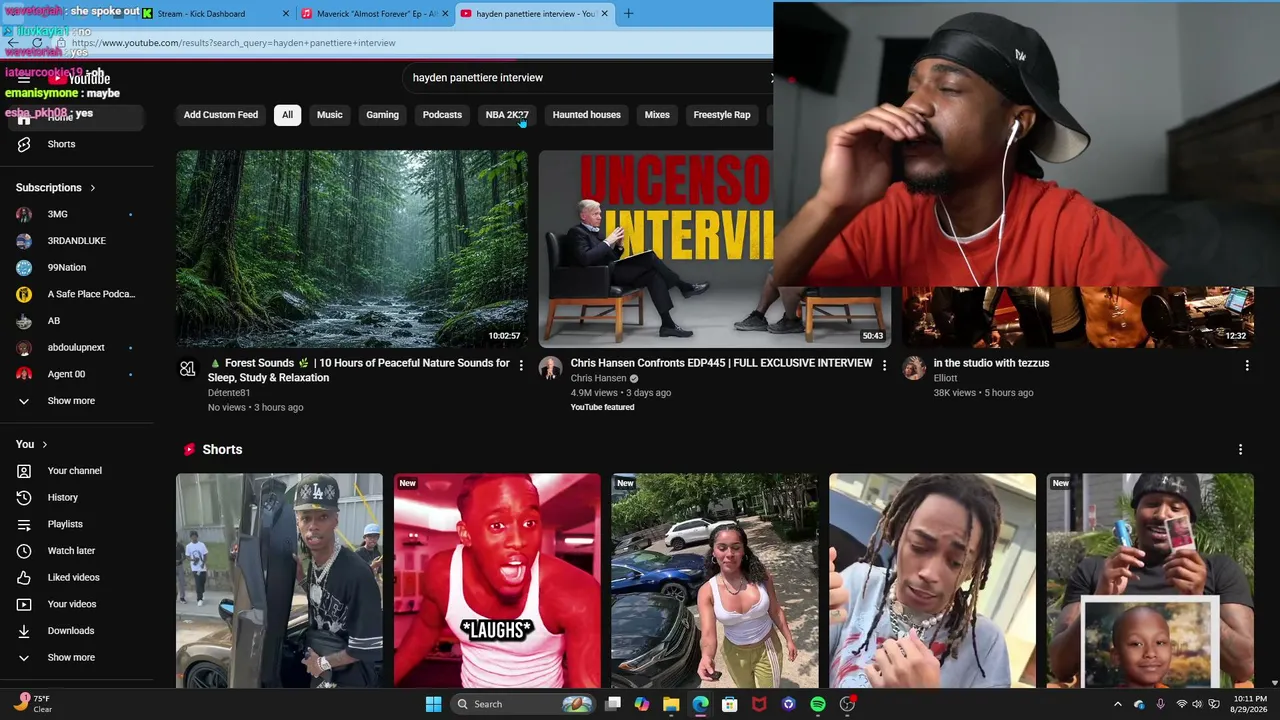1280x720 pixels.
Task: Open Task View on the taskbar
Action: click(x=613, y=704)
